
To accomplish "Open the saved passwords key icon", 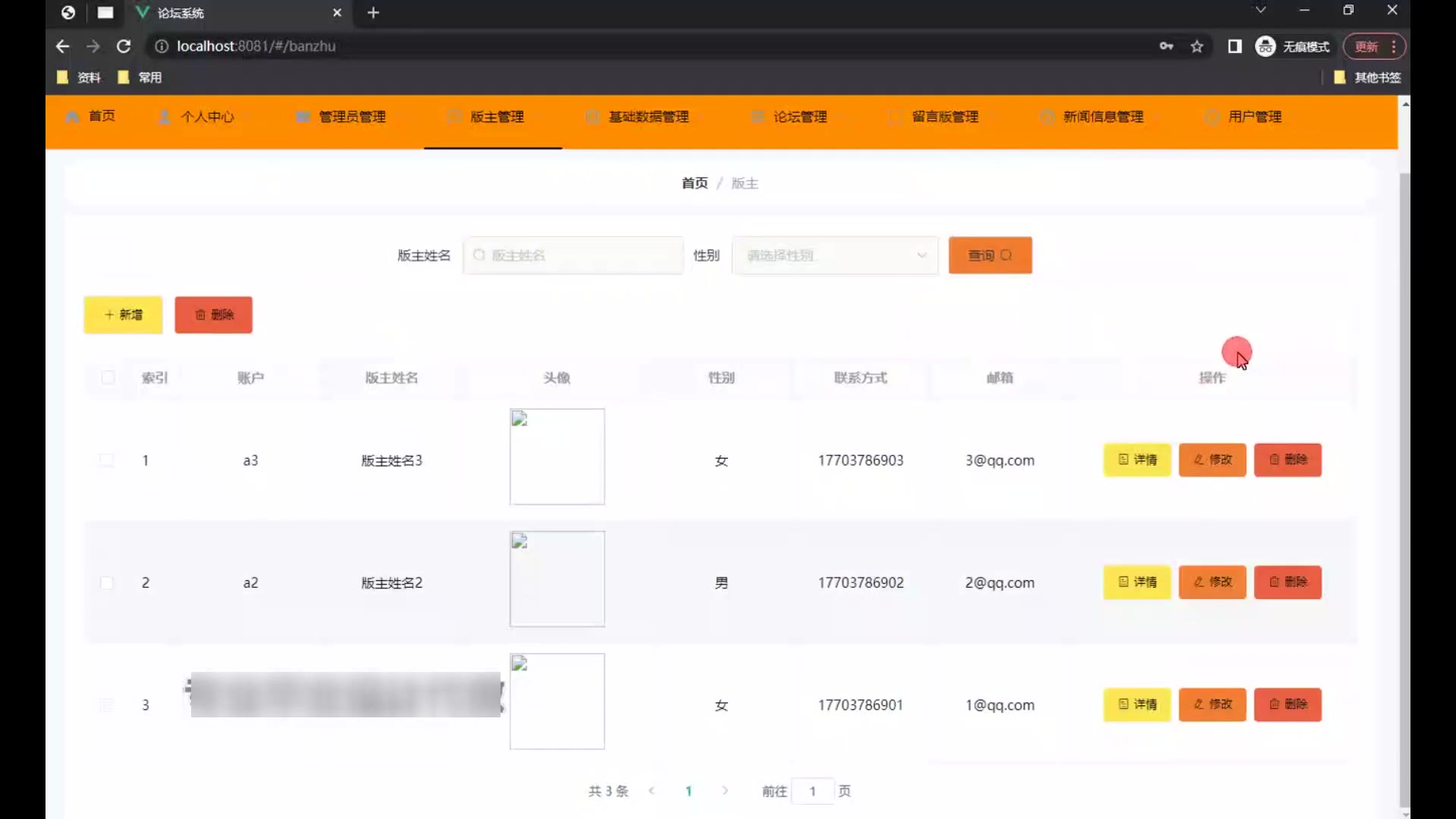I will pyautogui.click(x=1166, y=46).
